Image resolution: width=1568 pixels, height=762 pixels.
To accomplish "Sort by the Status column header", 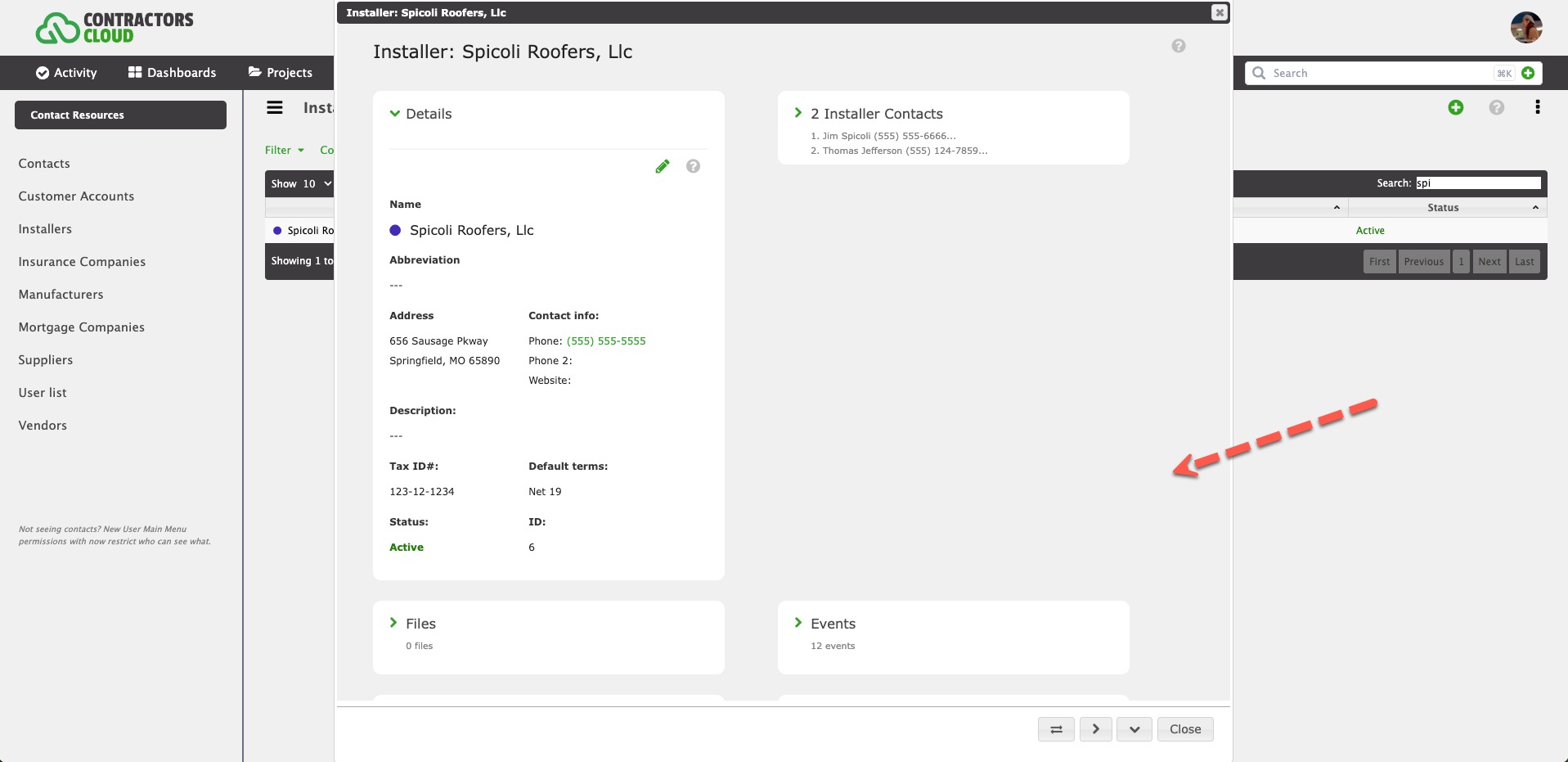I will coord(1447,208).
